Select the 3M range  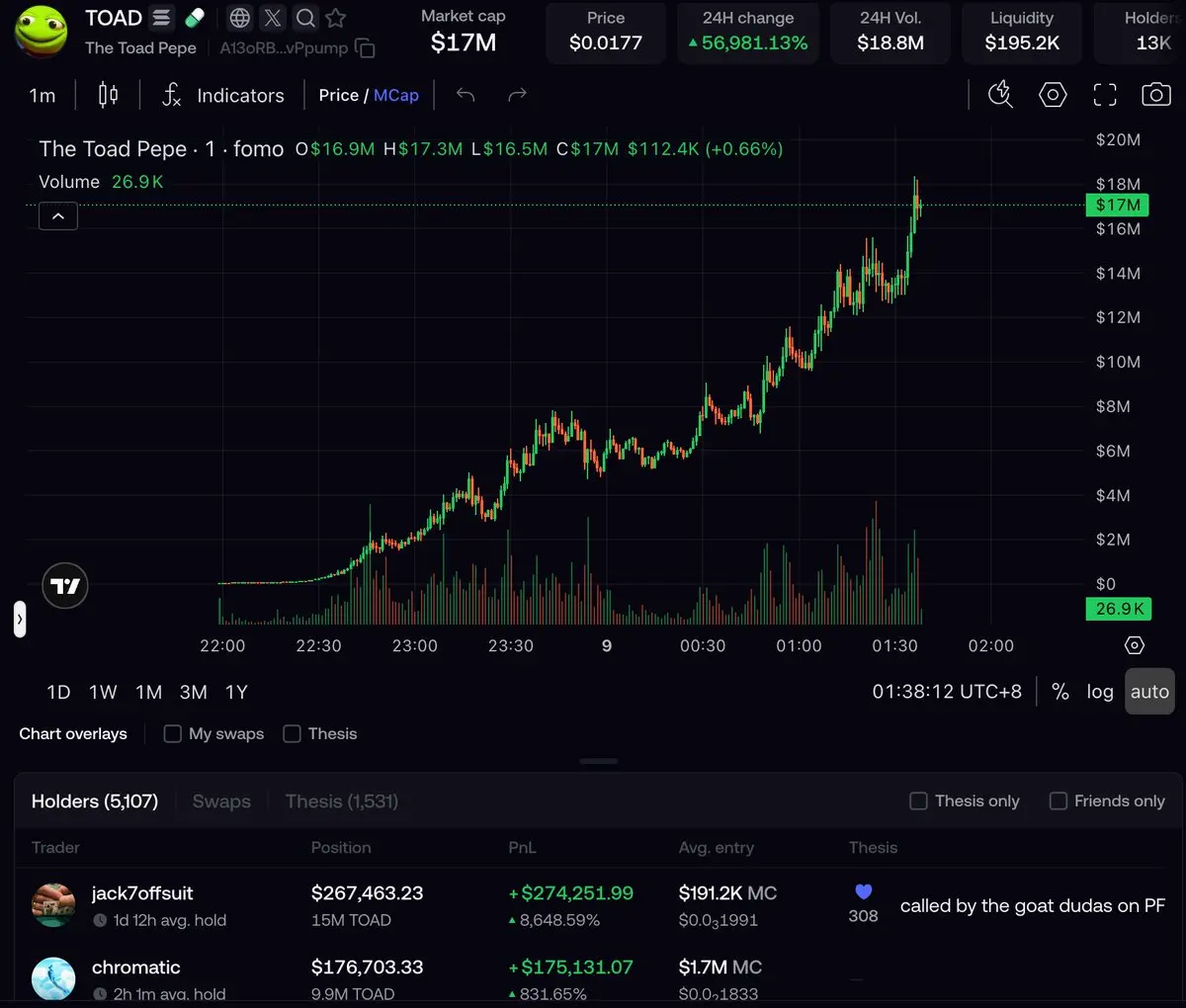(194, 692)
